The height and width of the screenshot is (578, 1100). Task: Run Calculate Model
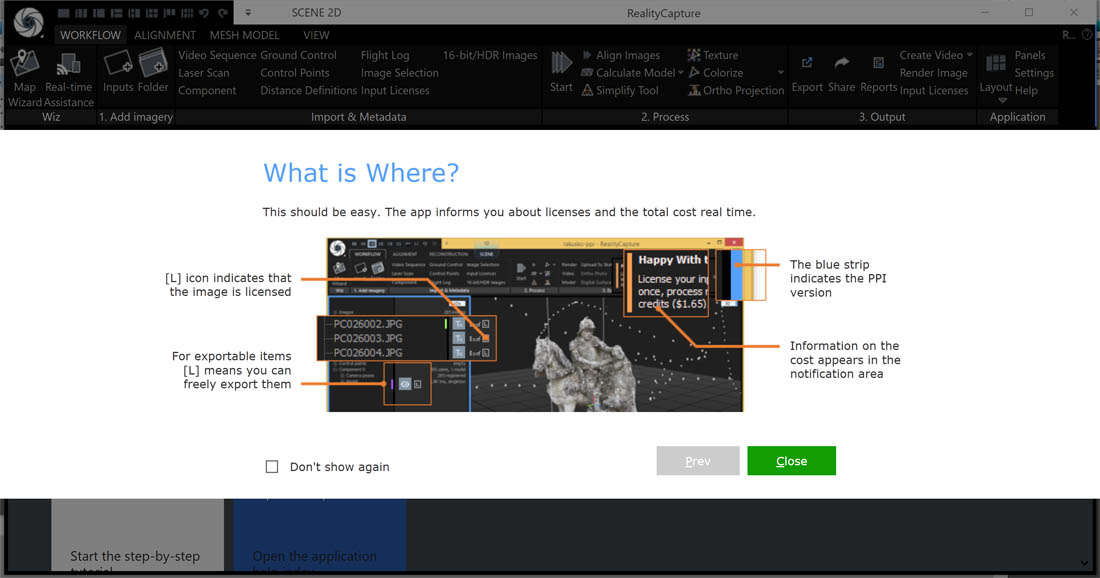(628, 72)
